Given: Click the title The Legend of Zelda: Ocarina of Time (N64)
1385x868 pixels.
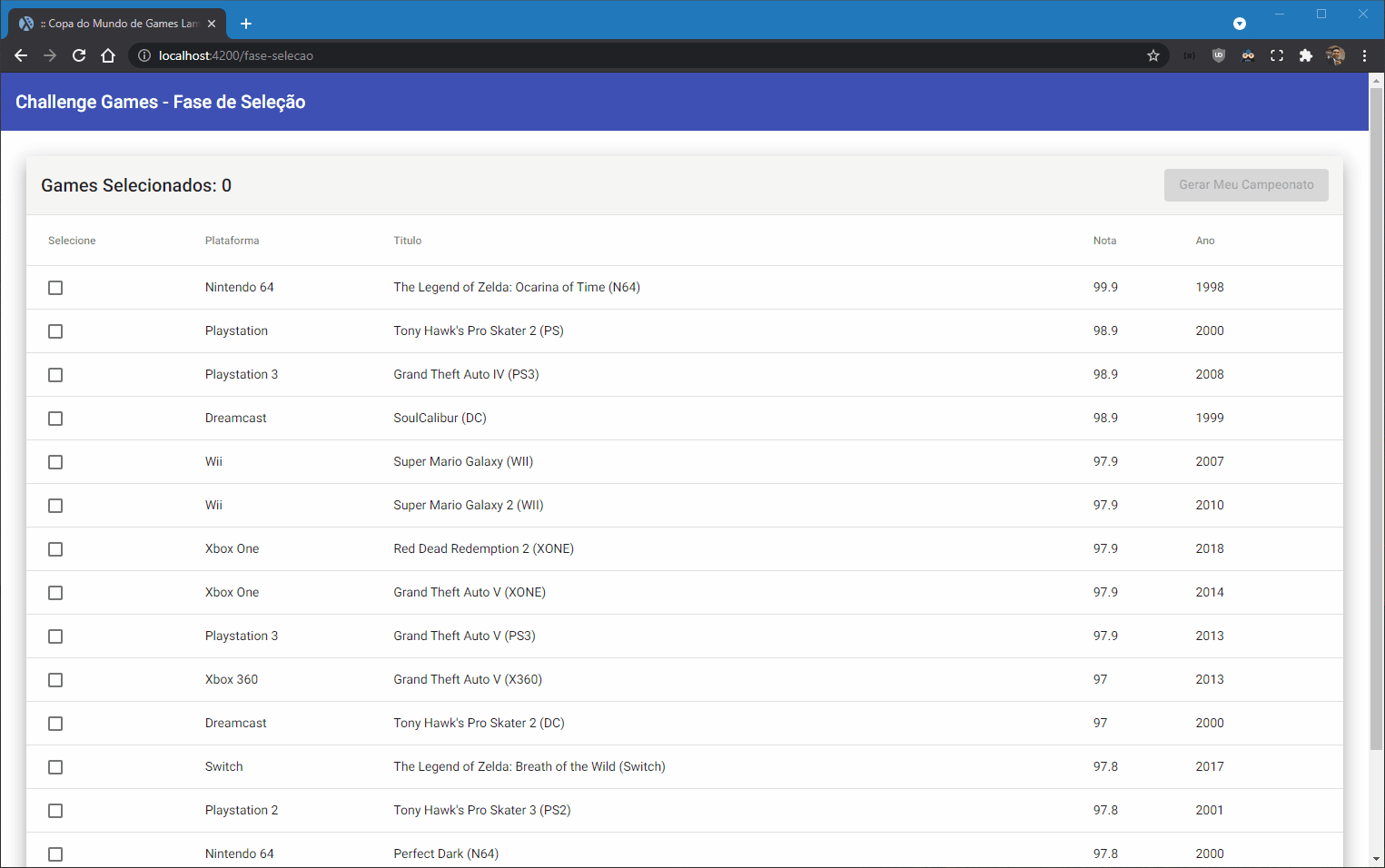Looking at the screenshot, I should 517,287.
